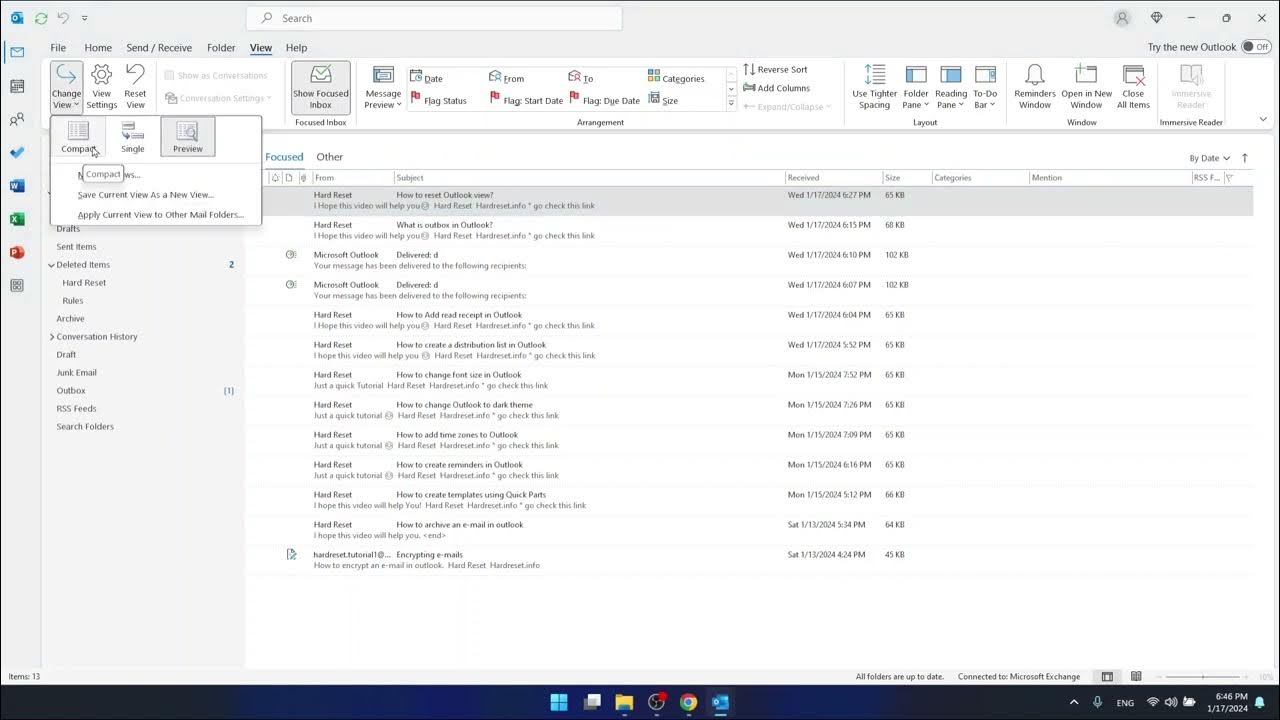Open the By Date sort dropdown

(1209, 158)
